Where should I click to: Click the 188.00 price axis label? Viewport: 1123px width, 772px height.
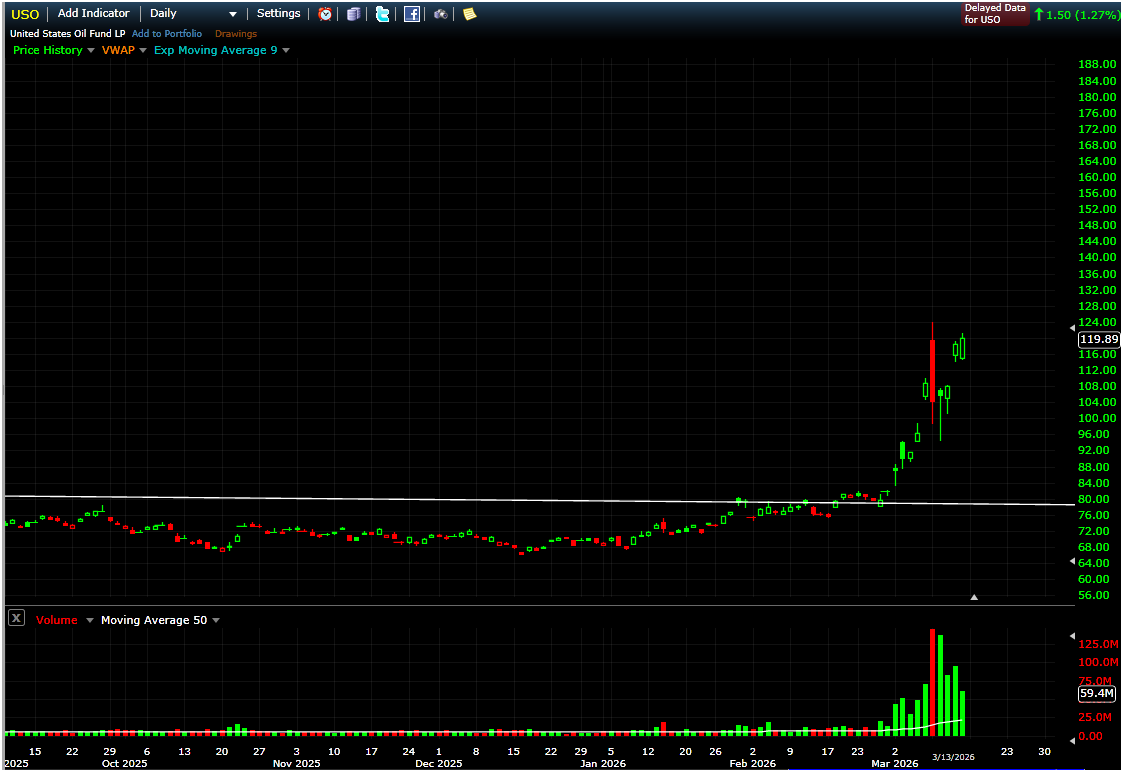[x=1097, y=64]
